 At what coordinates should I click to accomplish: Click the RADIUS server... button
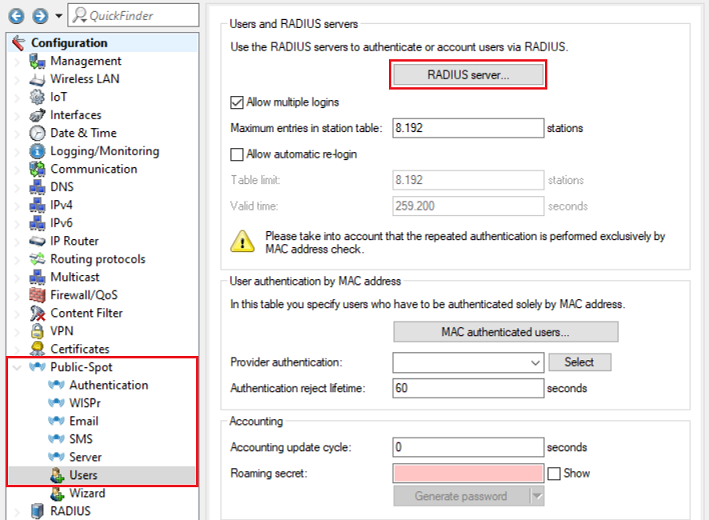point(468,75)
